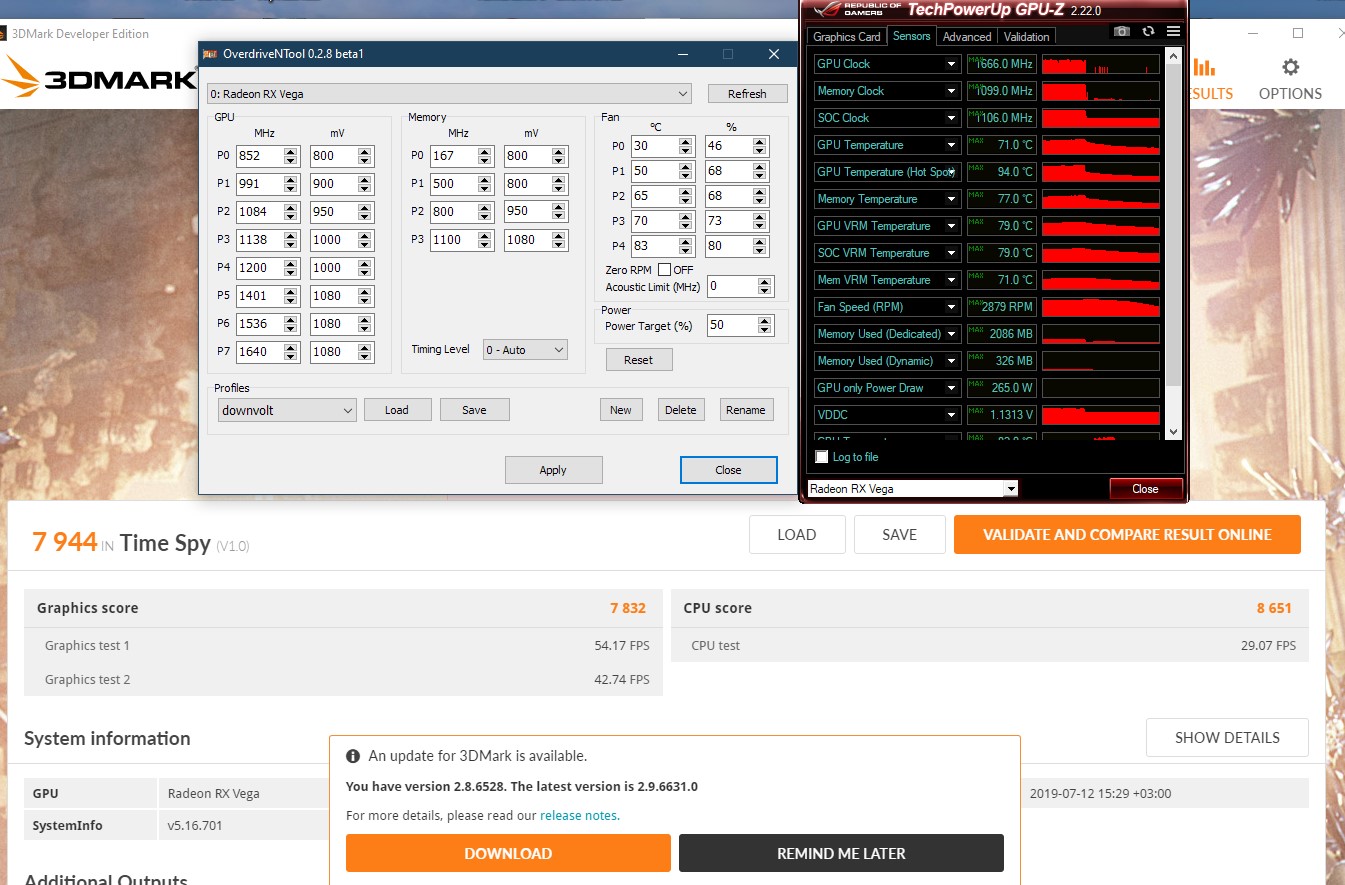Open 3DMark Options via the gear icon
The image size is (1345, 885).
(1291, 68)
